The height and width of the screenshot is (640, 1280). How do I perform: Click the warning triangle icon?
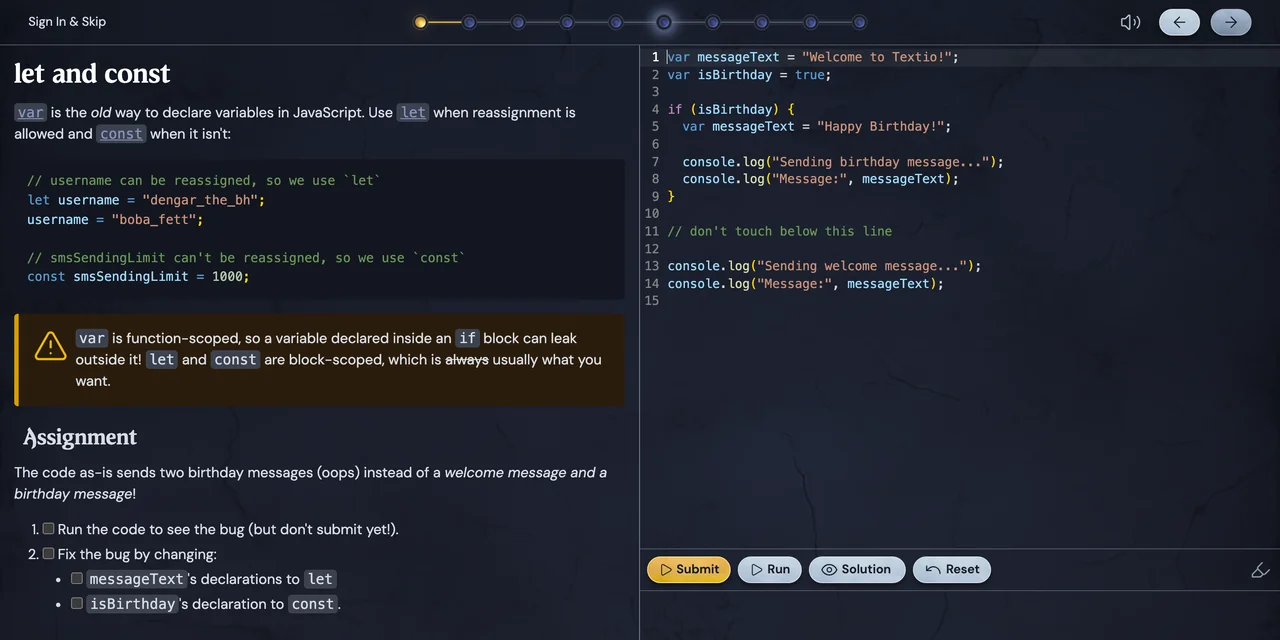(50, 346)
